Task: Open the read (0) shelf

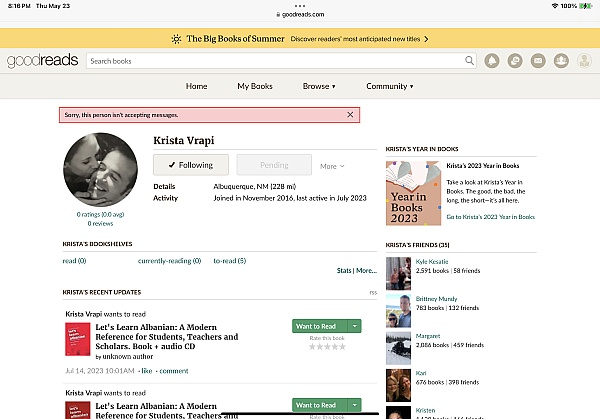Action: (x=74, y=261)
